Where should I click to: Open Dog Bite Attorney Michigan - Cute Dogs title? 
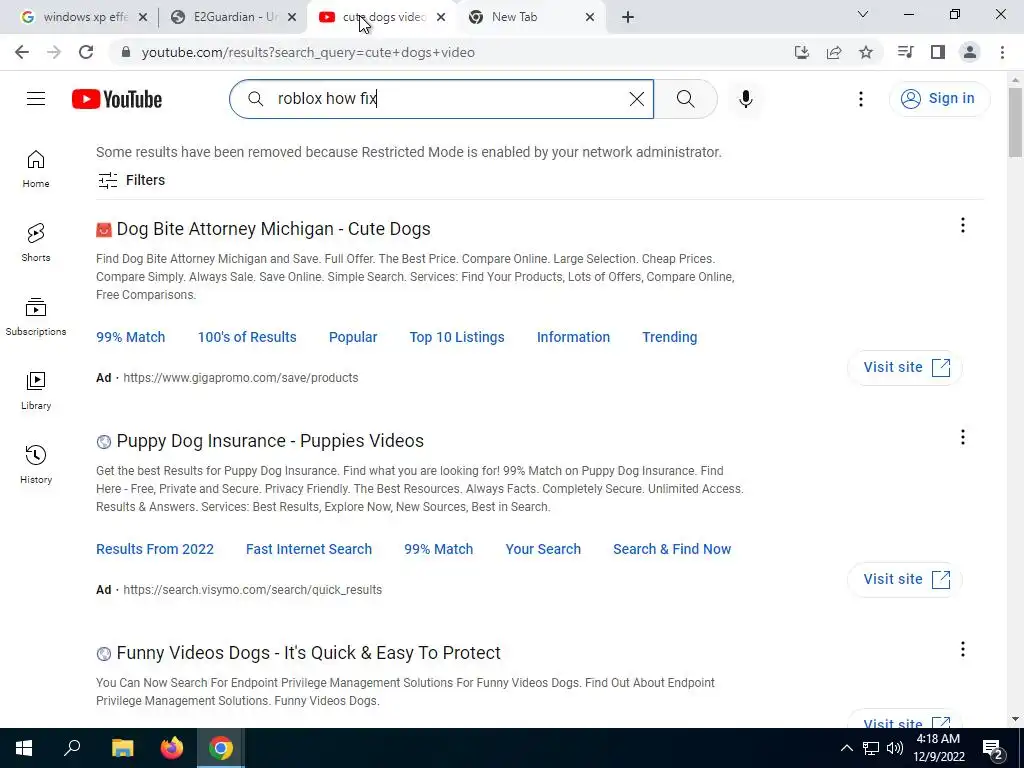(274, 229)
